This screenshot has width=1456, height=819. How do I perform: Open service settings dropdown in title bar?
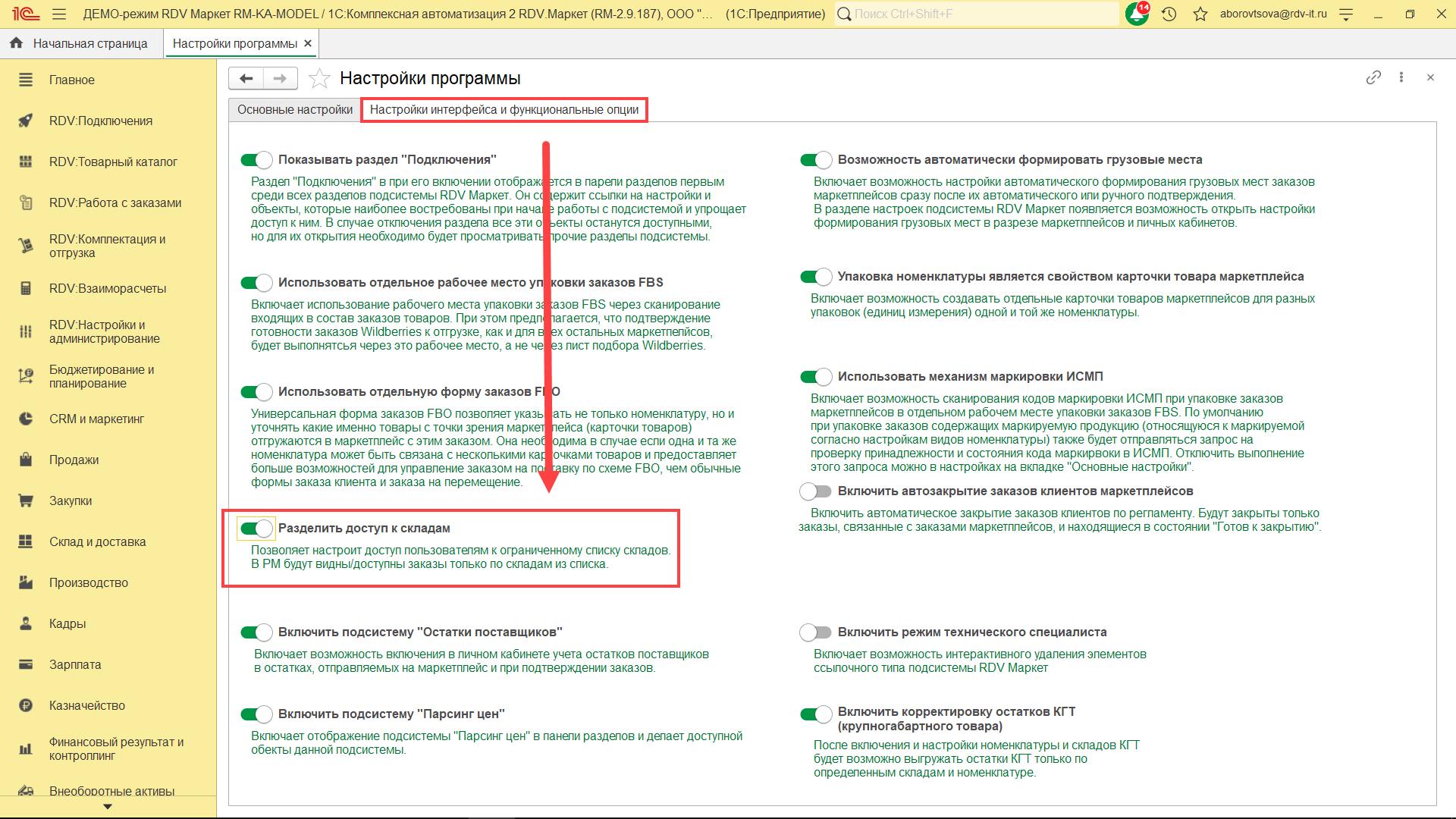pyautogui.click(x=1346, y=14)
